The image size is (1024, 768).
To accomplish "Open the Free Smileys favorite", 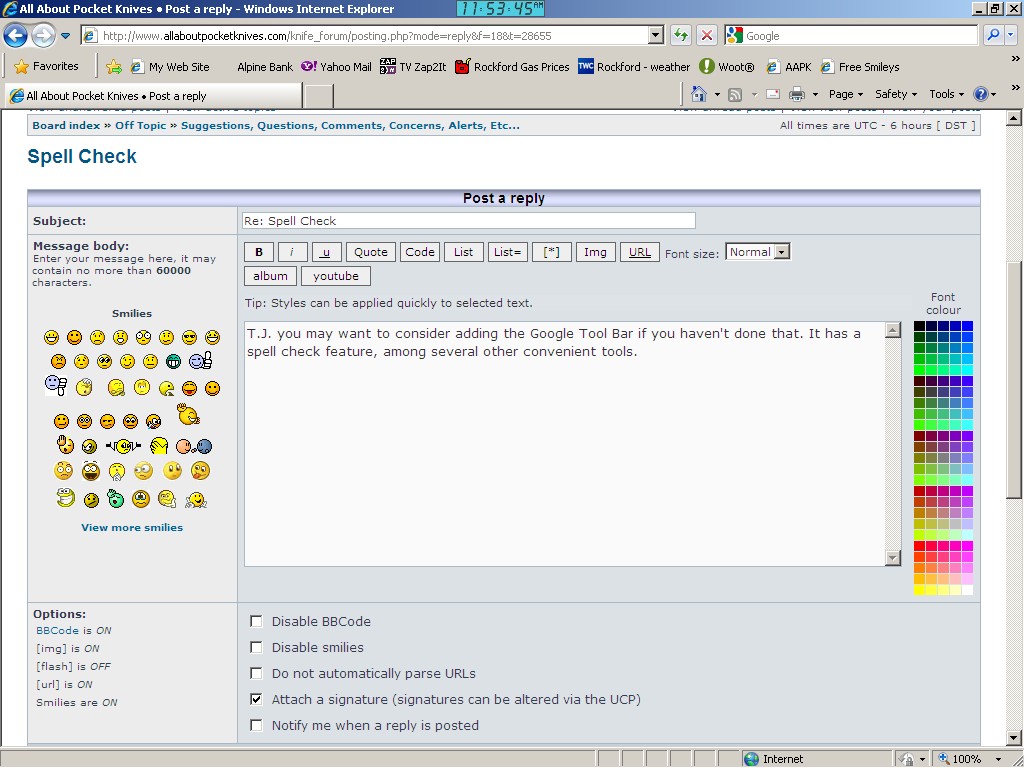I will click(x=860, y=67).
